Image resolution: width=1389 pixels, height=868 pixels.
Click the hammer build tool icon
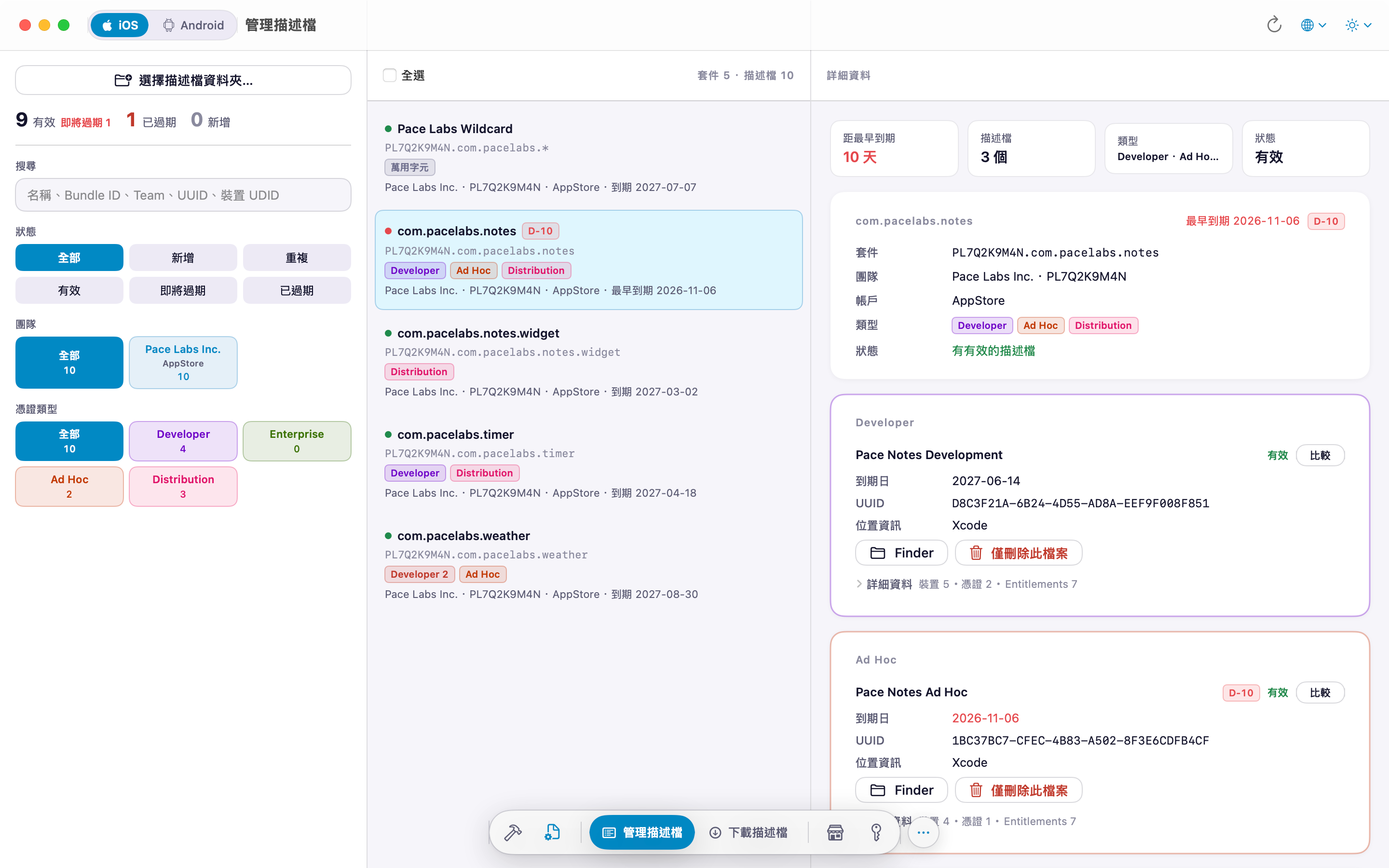513,832
